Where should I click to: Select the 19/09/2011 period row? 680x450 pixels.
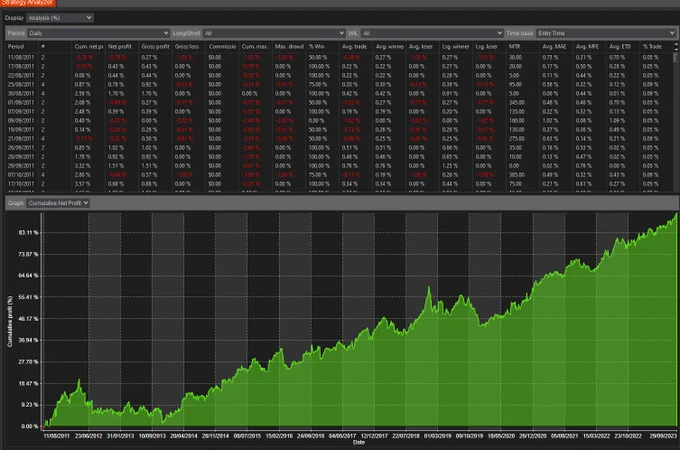[339, 130]
